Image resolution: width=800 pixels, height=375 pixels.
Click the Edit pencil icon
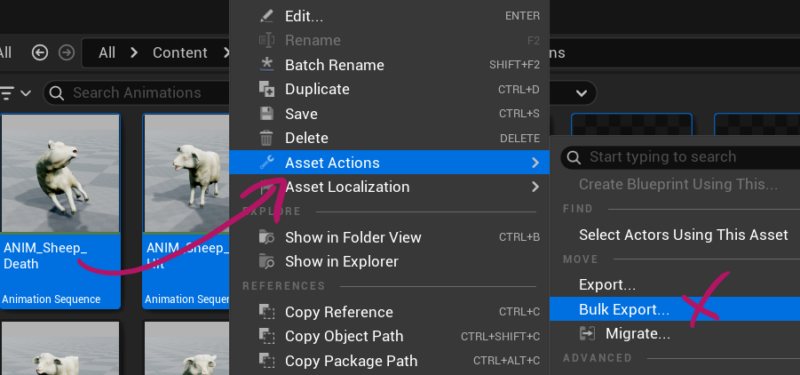click(266, 16)
